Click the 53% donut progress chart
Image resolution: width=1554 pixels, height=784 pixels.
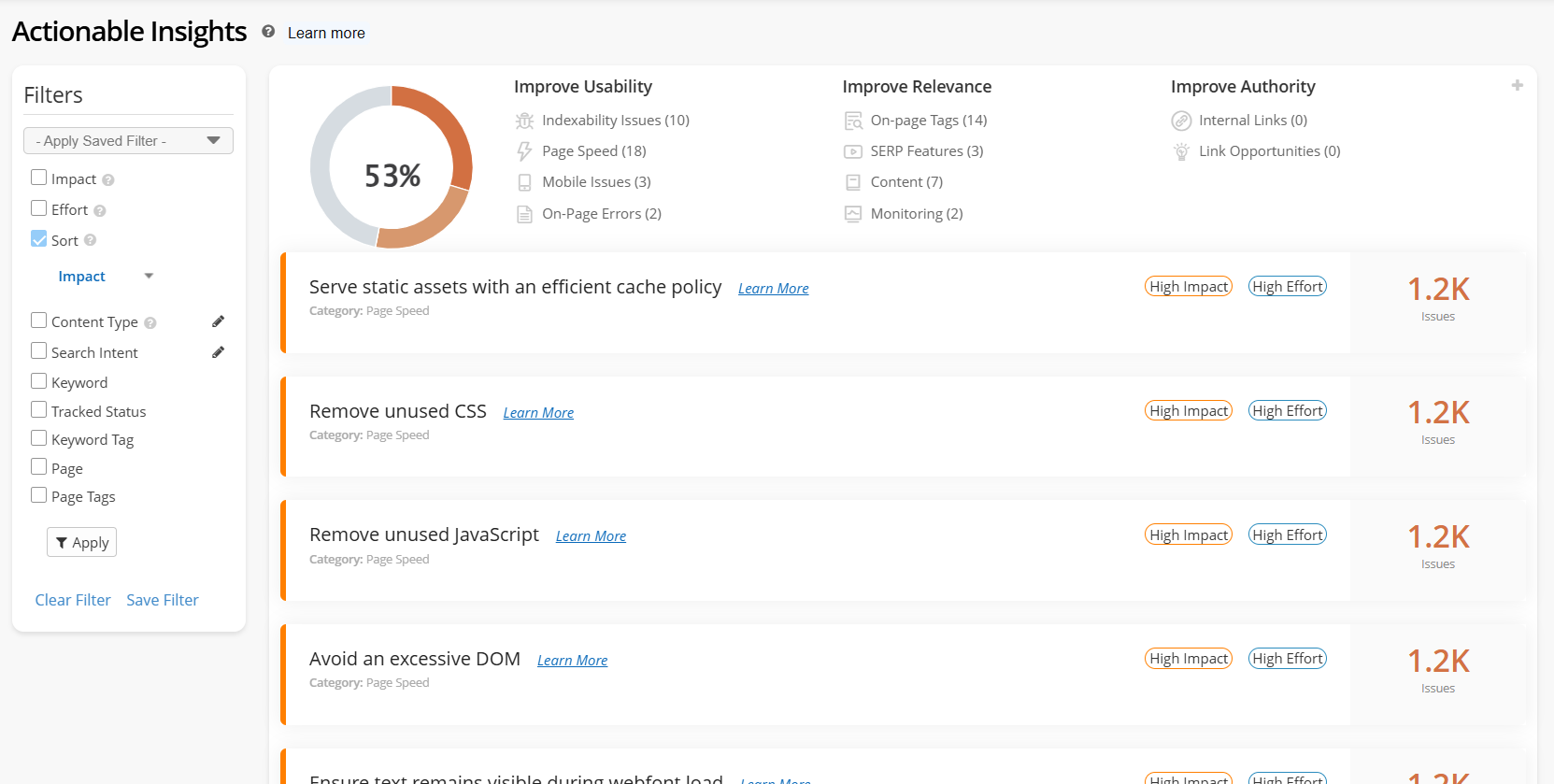392,167
